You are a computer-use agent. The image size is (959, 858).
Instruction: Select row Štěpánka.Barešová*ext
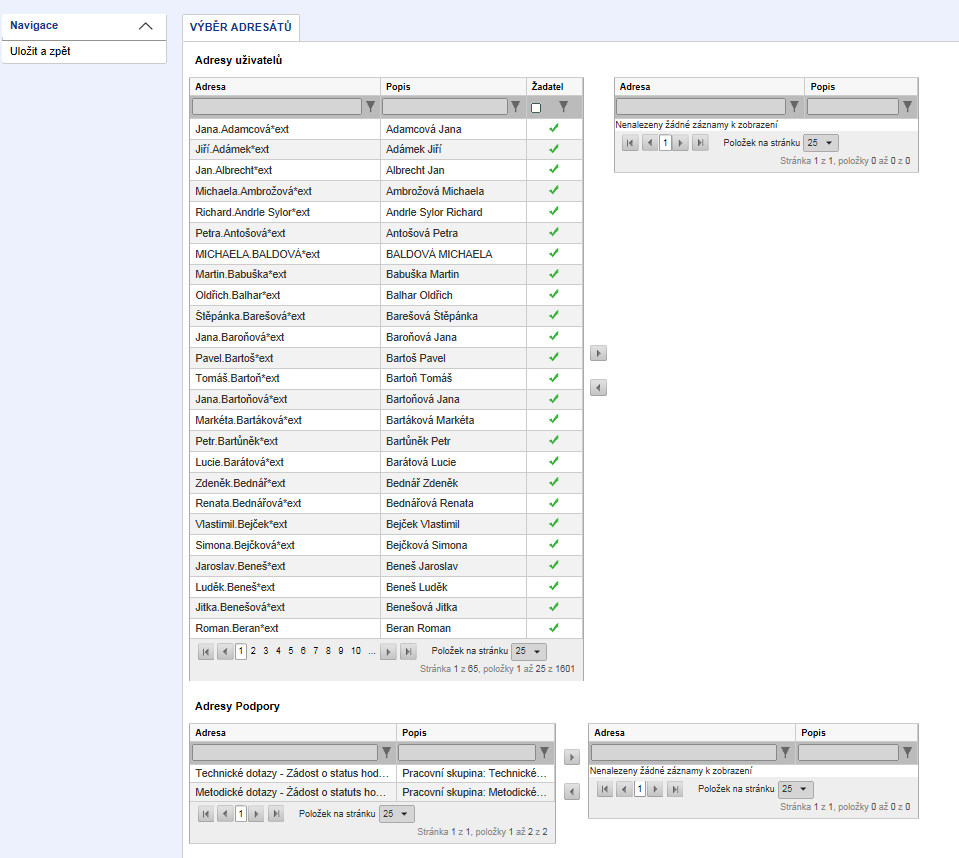(x=387, y=316)
